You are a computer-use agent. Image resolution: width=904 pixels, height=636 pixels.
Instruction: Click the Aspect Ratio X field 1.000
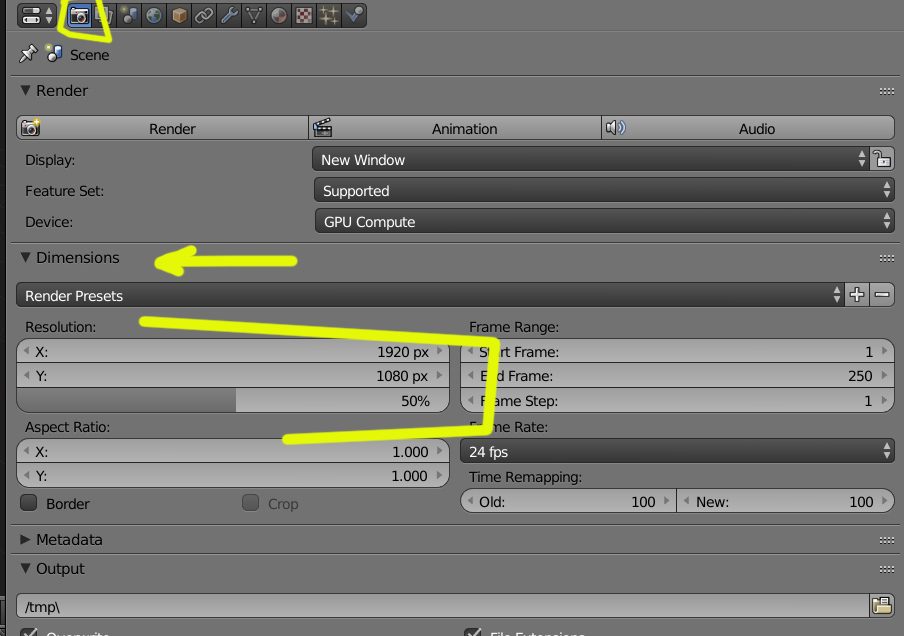(x=233, y=451)
